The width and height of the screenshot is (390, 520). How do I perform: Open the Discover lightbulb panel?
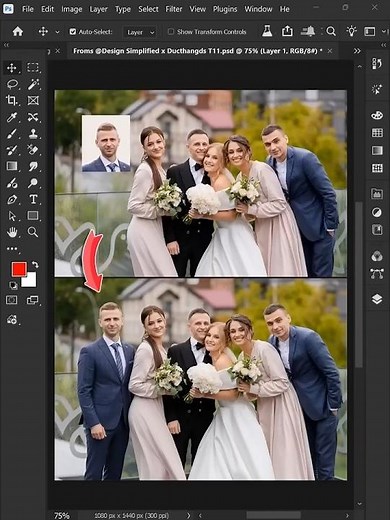tap(351, 31)
